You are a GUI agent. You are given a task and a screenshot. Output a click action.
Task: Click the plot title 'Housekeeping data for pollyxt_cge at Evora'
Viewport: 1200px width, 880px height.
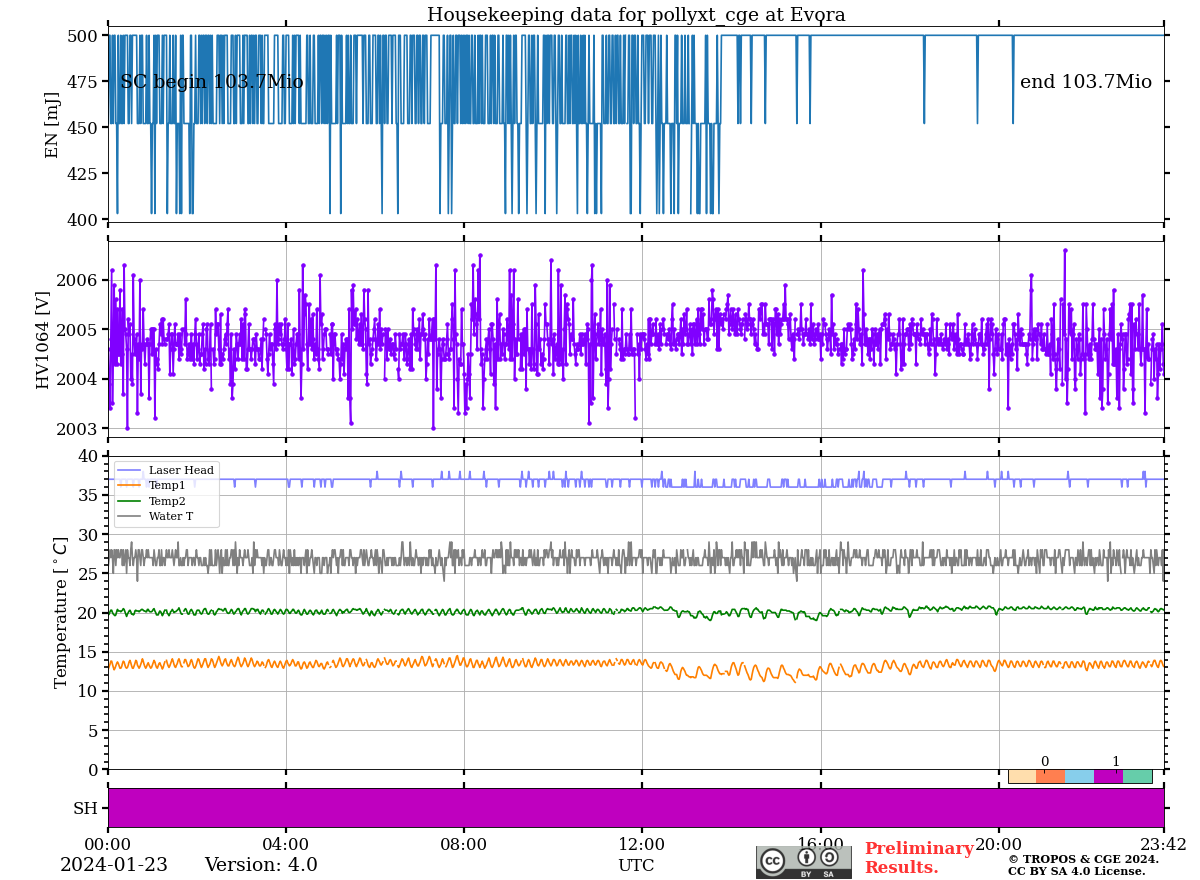636,15
